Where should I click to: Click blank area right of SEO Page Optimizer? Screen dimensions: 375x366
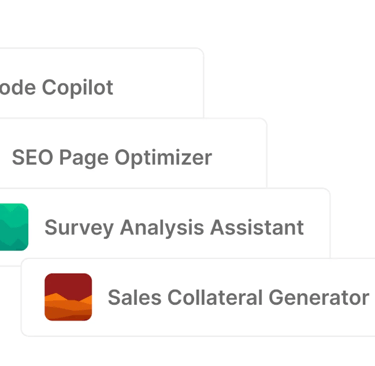[240, 157]
